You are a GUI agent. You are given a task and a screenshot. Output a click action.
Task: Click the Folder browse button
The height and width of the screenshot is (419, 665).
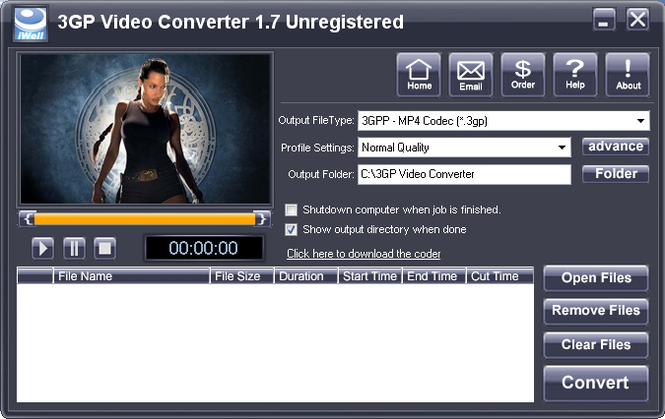[x=615, y=174]
